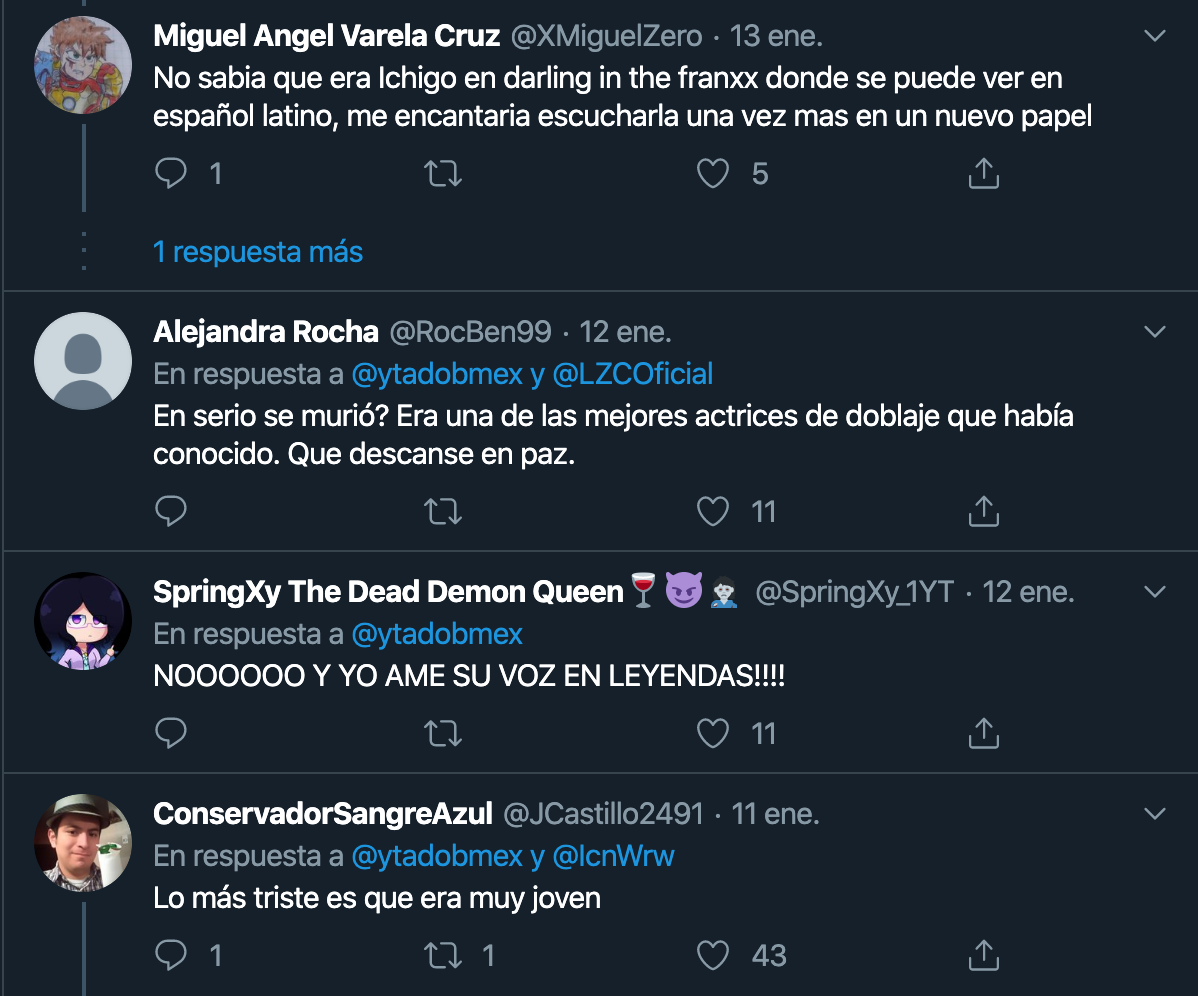This screenshot has width=1198, height=996.
Task: Share SpringXy's tweet via the share icon
Action: [983, 733]
